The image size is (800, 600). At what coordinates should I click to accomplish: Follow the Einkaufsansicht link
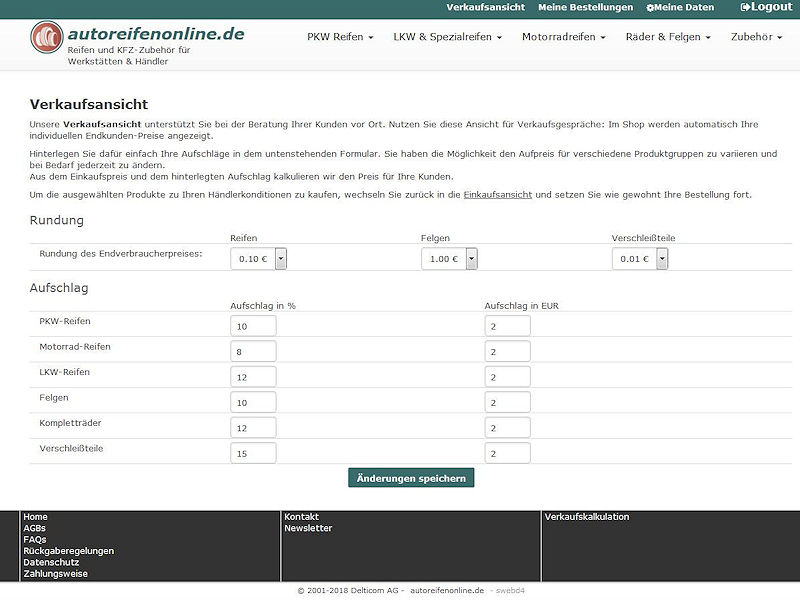(497, 194)
